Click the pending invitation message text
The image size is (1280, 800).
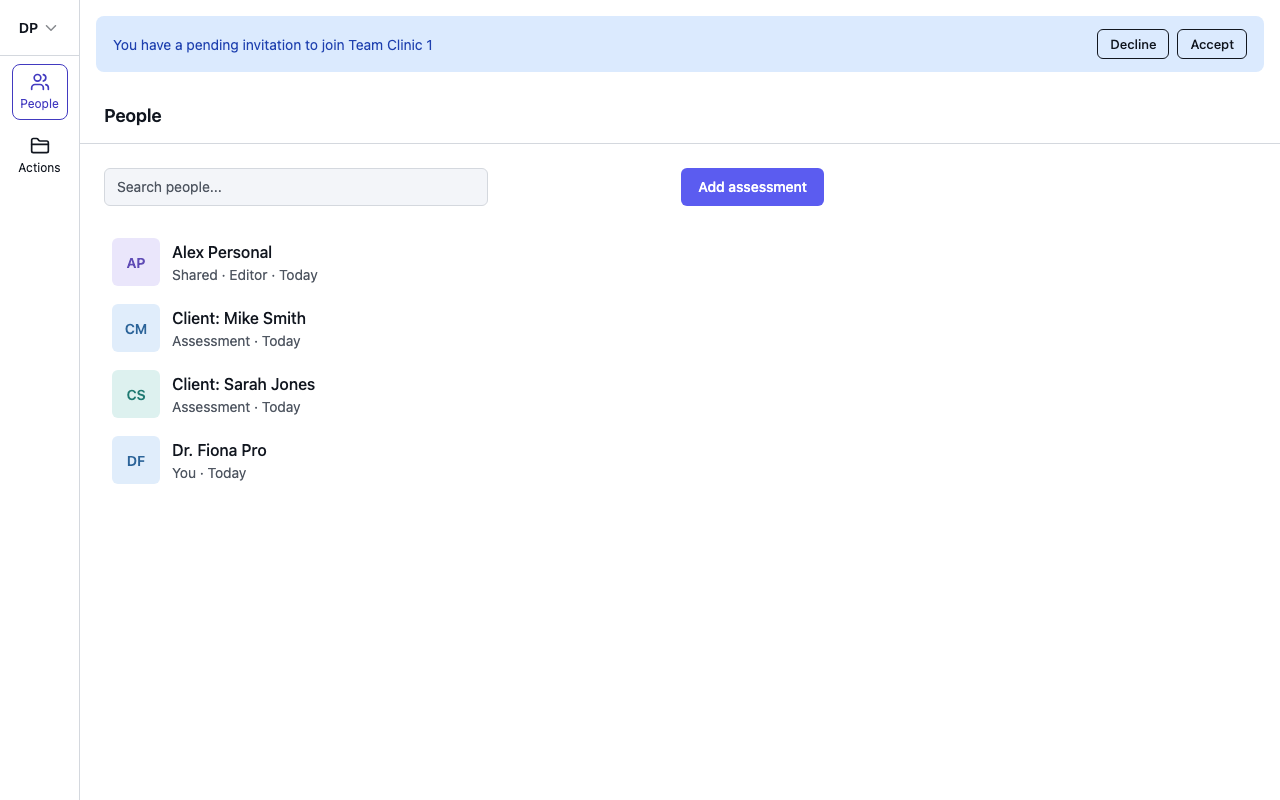(x=273, y=45)
